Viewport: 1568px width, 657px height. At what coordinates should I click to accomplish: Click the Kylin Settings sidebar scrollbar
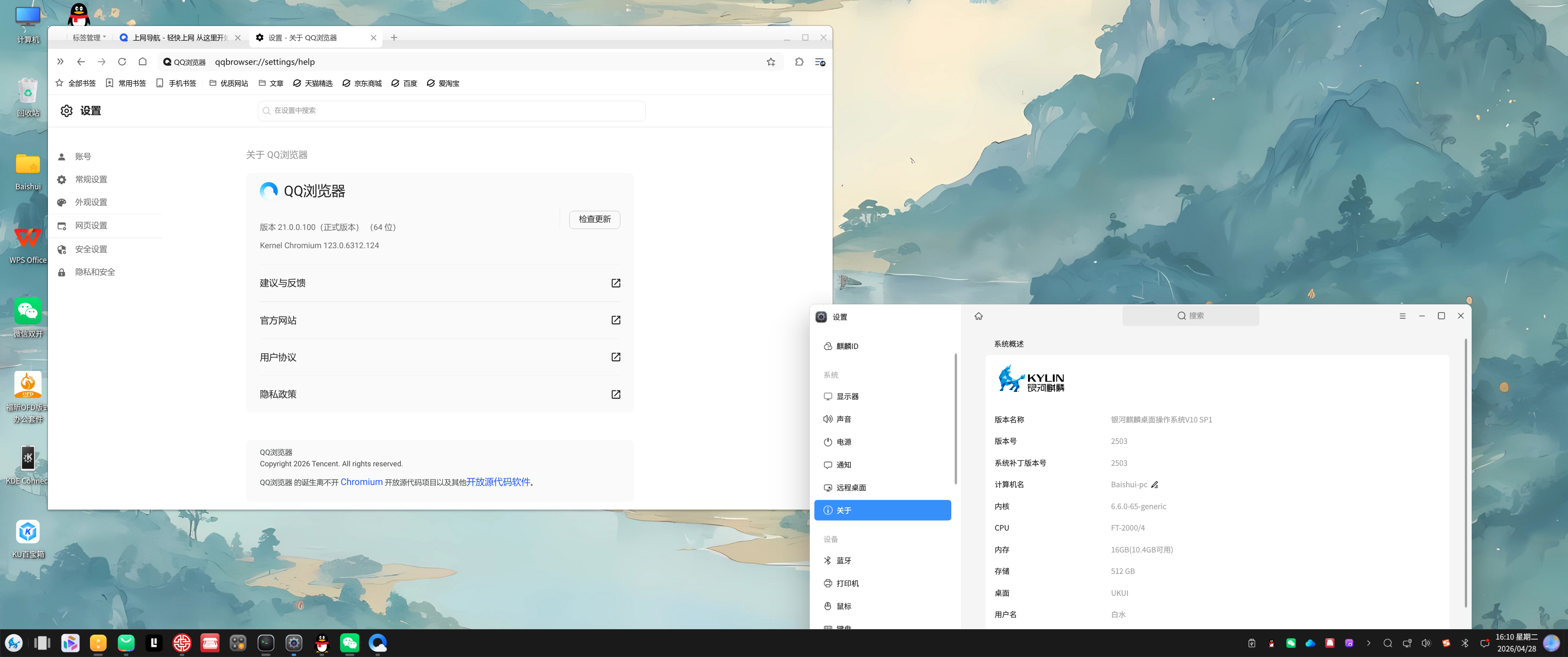(x=955, y=418)
